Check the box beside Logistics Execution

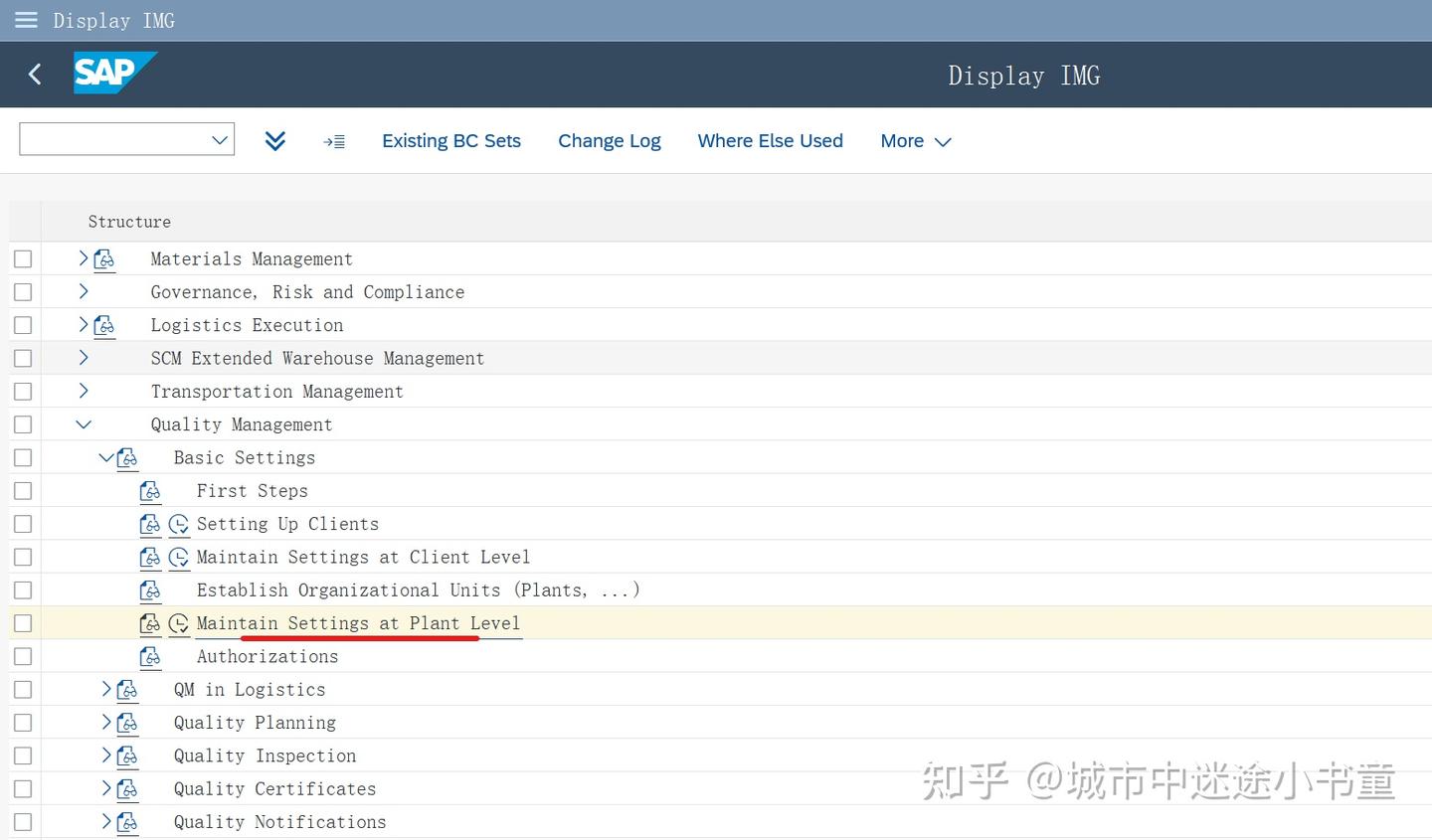click(23, 324)
